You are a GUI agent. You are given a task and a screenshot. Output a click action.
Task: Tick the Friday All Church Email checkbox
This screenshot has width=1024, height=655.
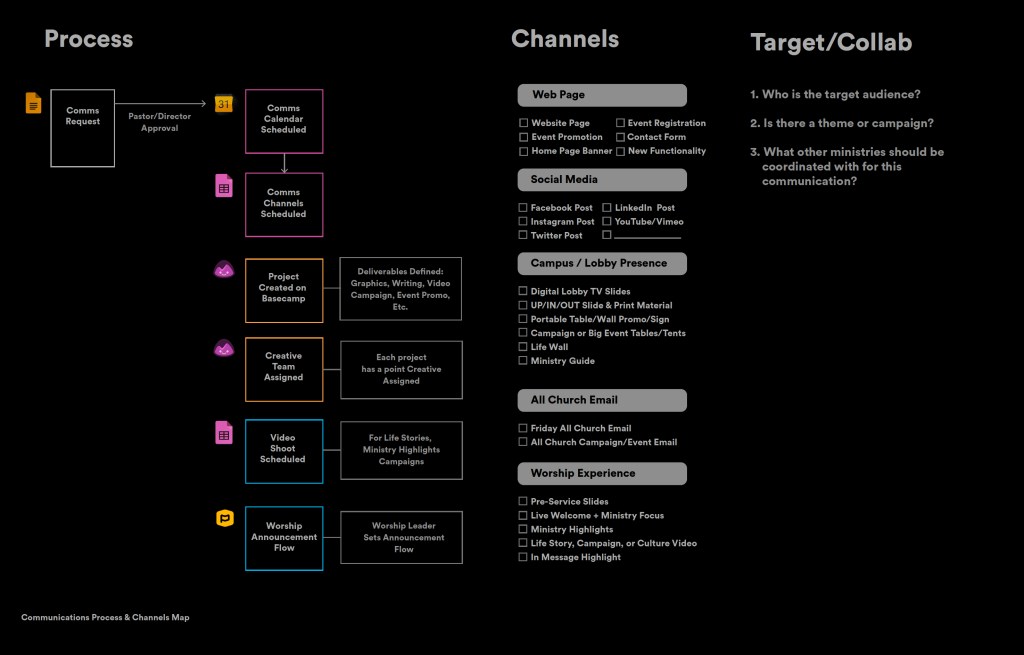[523, 428]
